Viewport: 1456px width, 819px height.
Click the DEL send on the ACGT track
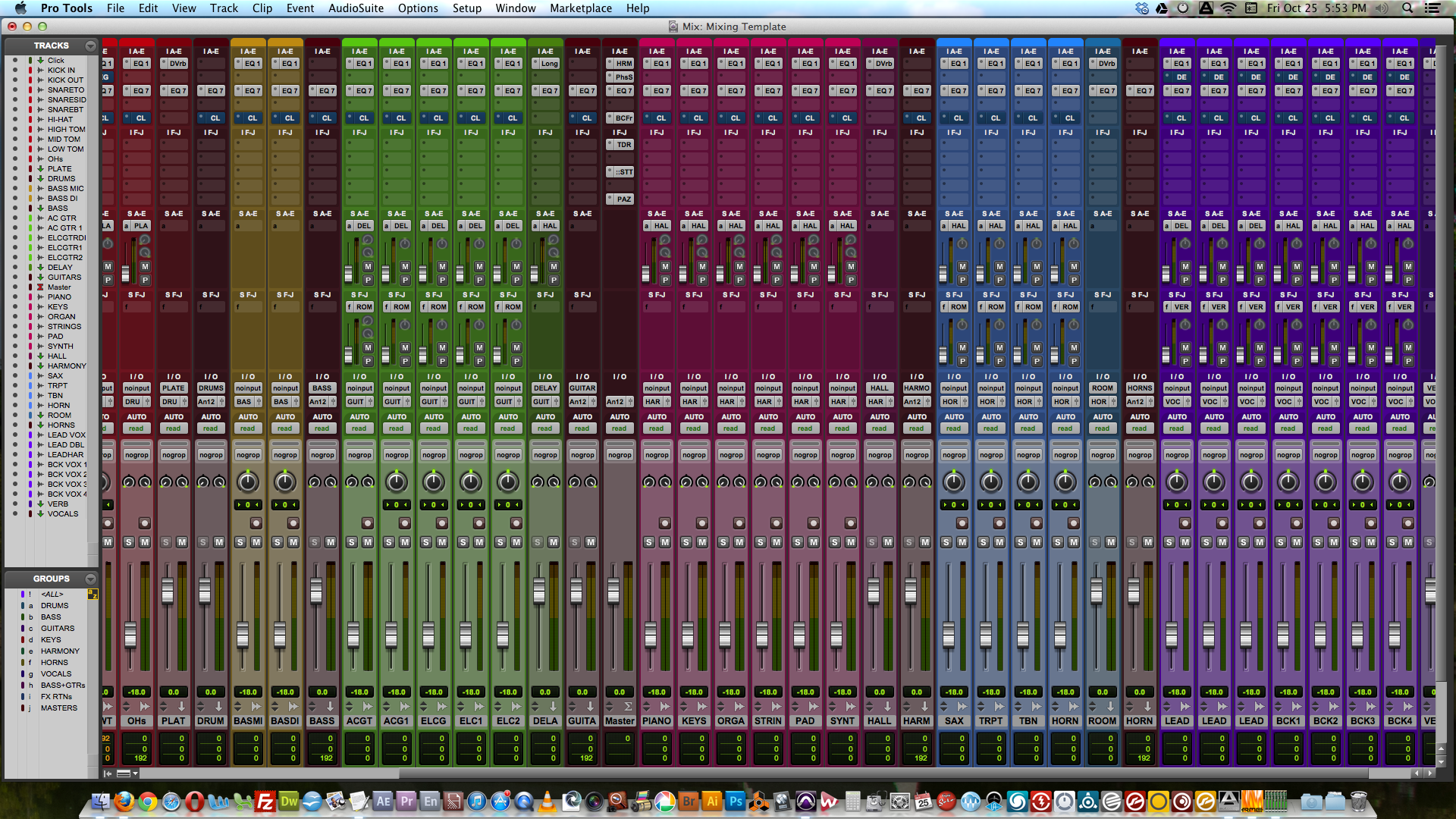pyautogui.click(x=361, y=225)
